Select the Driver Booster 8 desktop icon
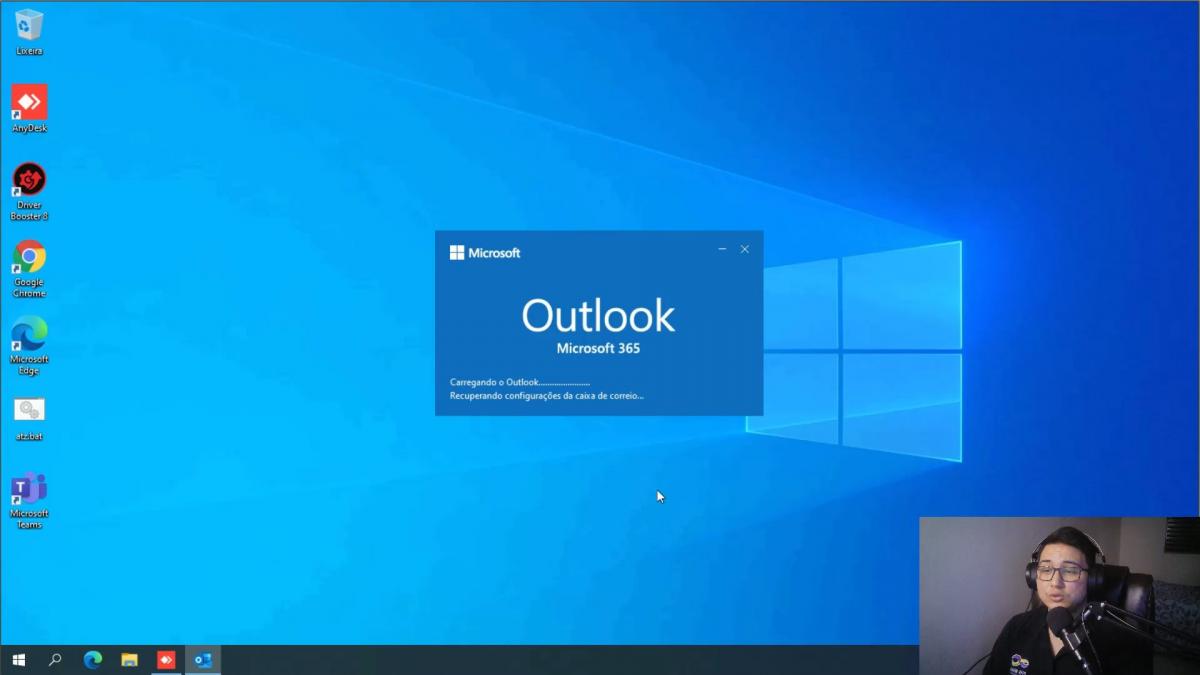Viewport: 1200px width, 675px height. pyautogui.click(x=29, y=191)
